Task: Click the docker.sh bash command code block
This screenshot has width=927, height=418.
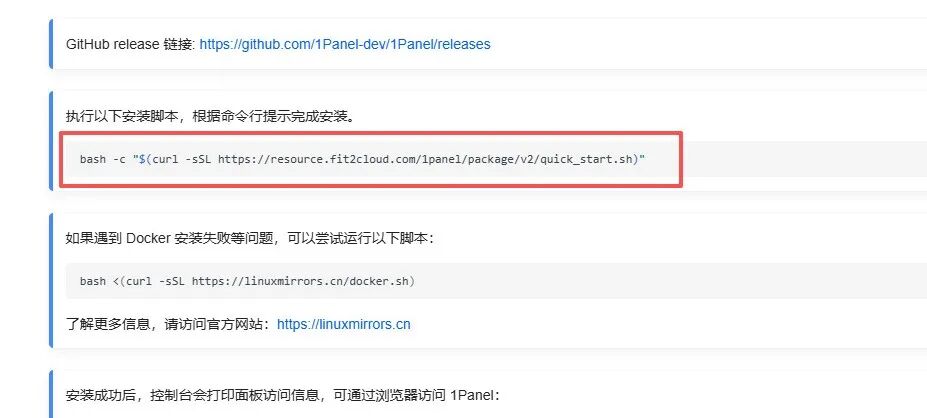Action: 495,281
